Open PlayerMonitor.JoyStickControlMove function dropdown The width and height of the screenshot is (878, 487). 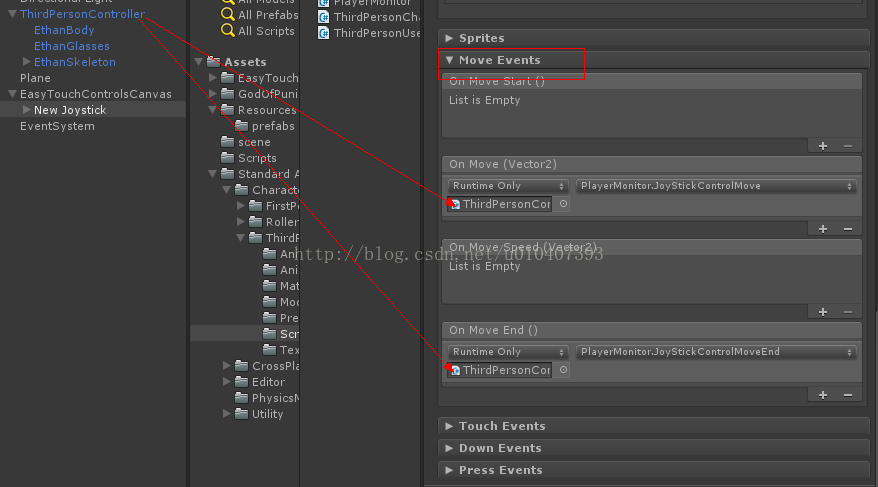716,186
